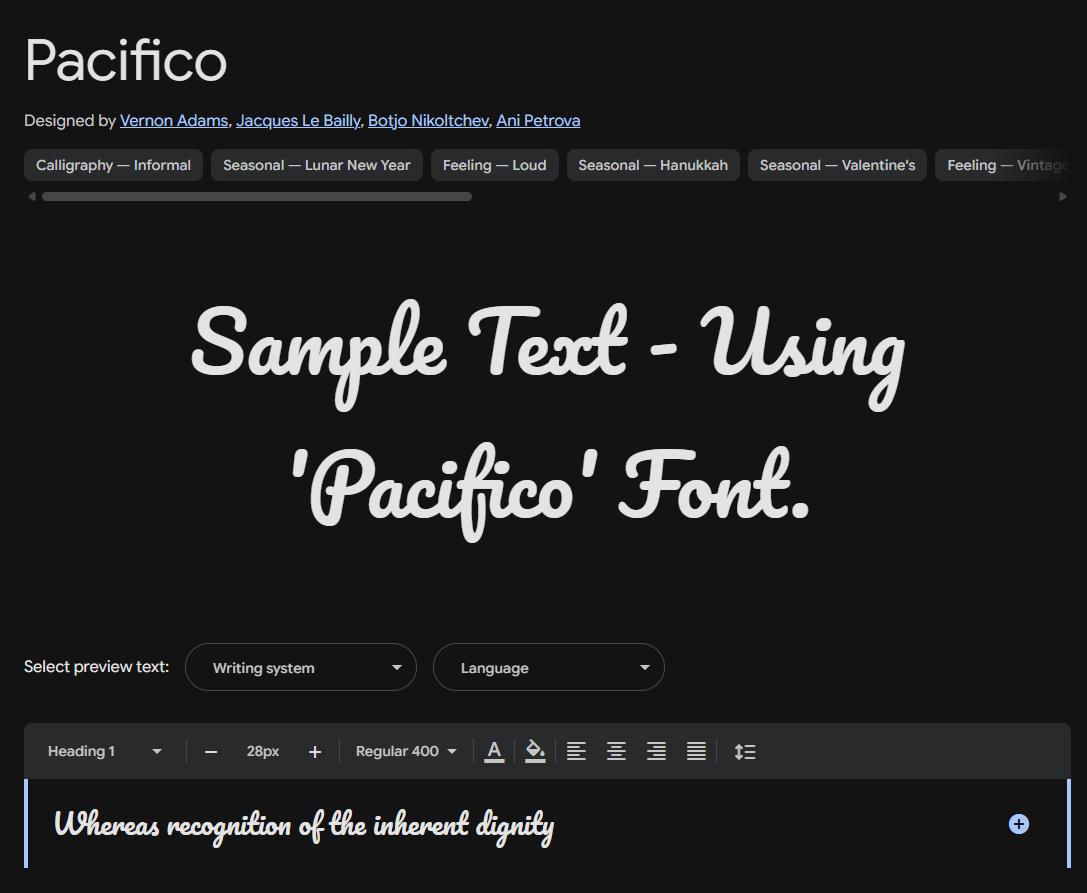Click the horizontal tag scrollbar thumb
1087x893 pixels.
(256, 197)
